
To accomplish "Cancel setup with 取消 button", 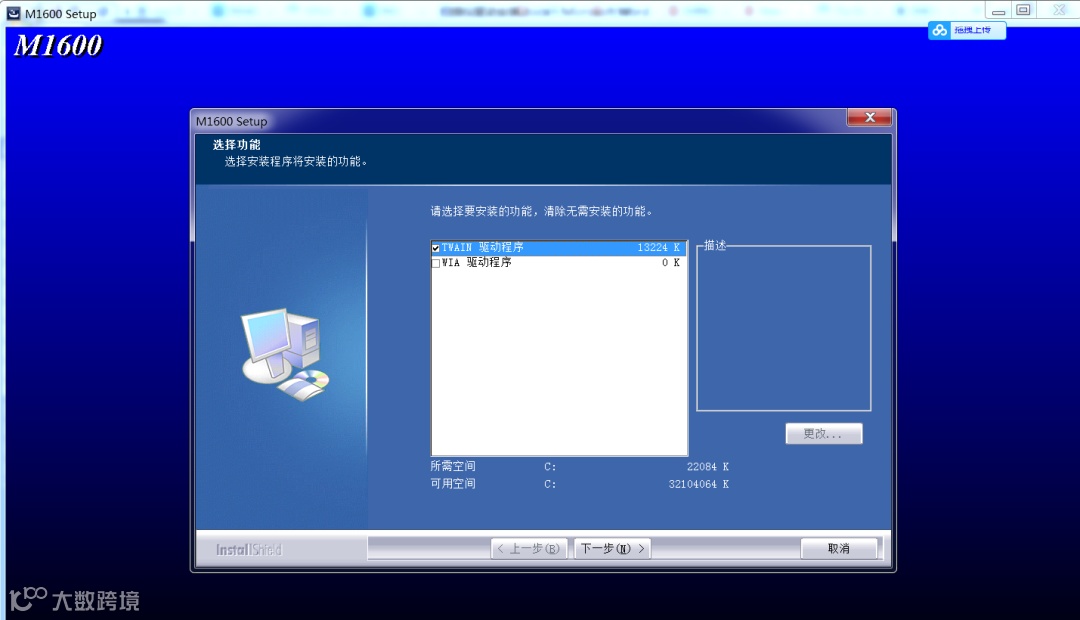I will (x=839, y=548).
